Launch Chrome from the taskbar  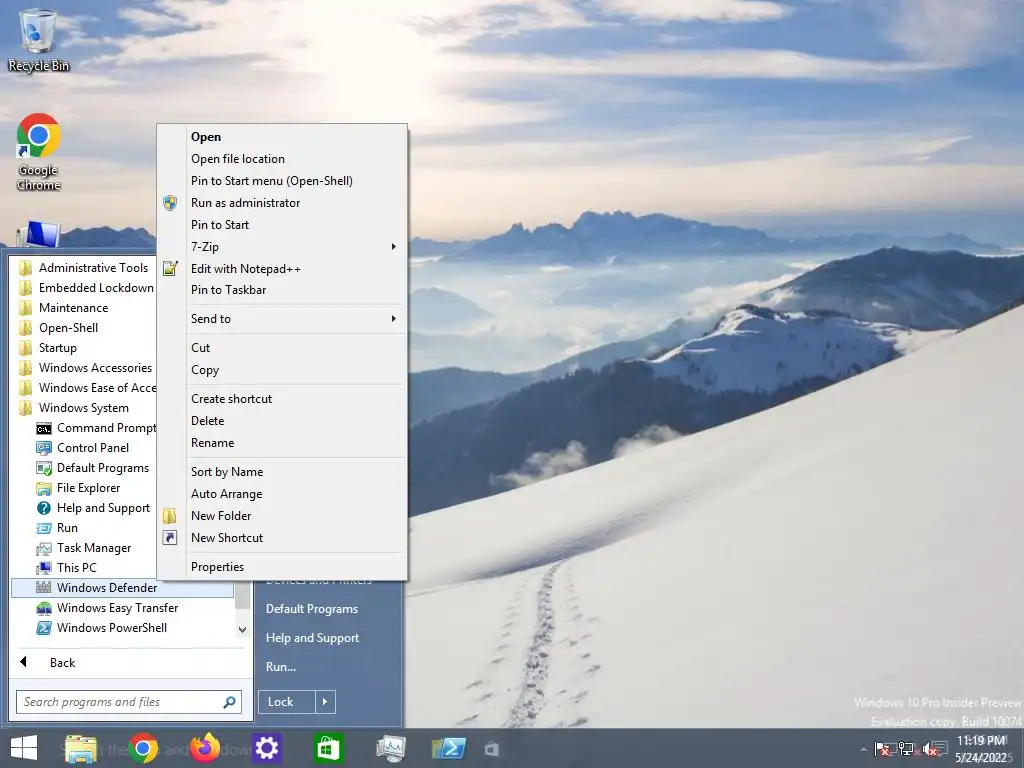point(143,748)
